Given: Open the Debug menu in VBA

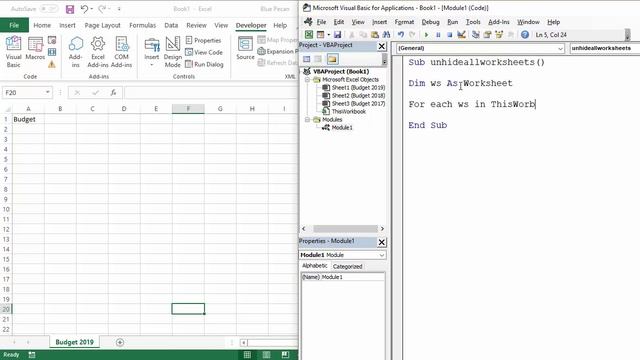Looking at the screenshot, I should 430,22.
